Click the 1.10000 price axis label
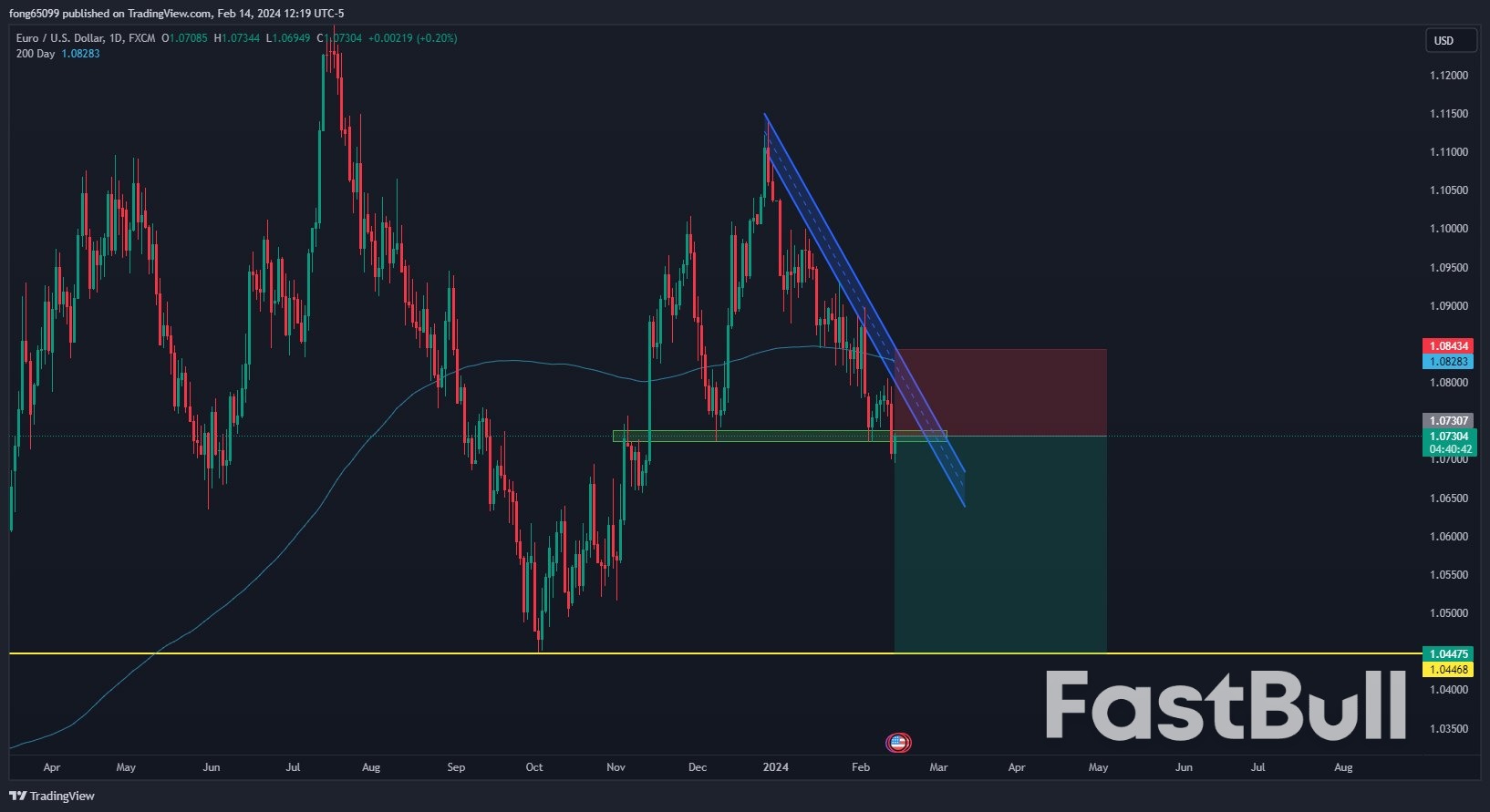 click(x=1449, y=229)
